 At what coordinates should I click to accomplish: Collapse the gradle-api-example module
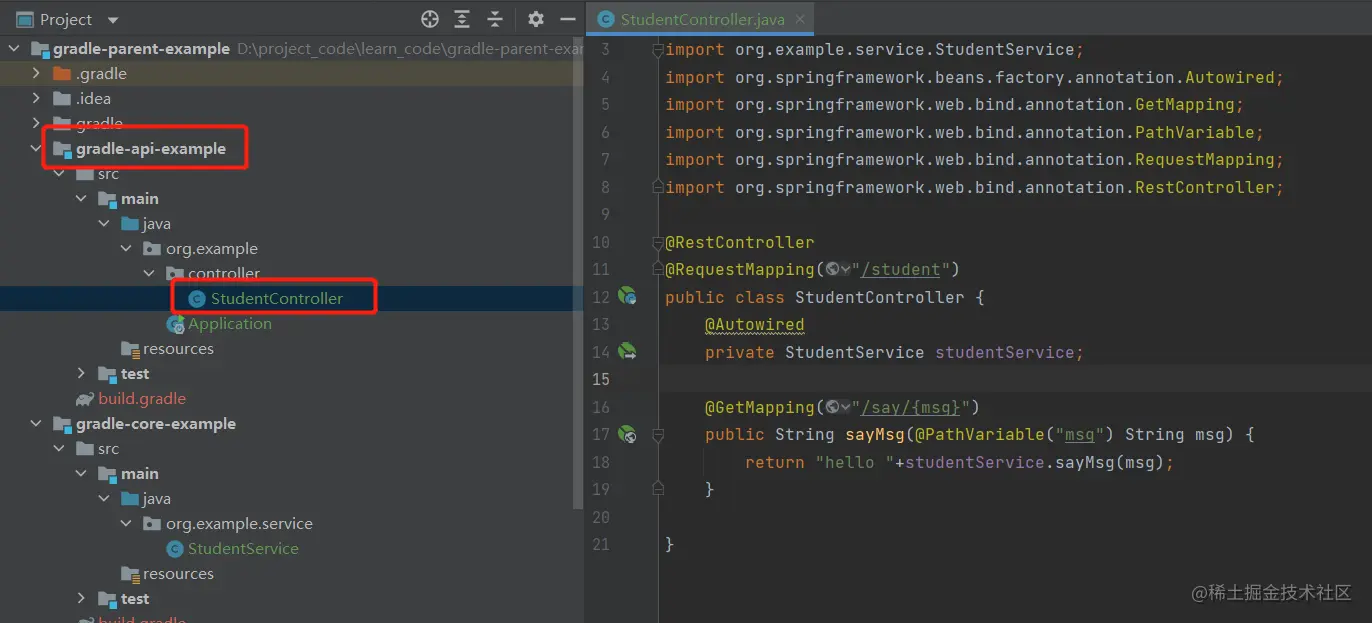(37, 148)
